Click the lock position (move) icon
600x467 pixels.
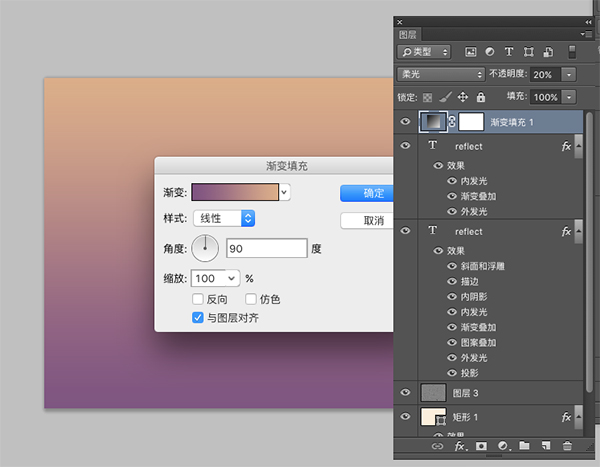coord(463,97)
